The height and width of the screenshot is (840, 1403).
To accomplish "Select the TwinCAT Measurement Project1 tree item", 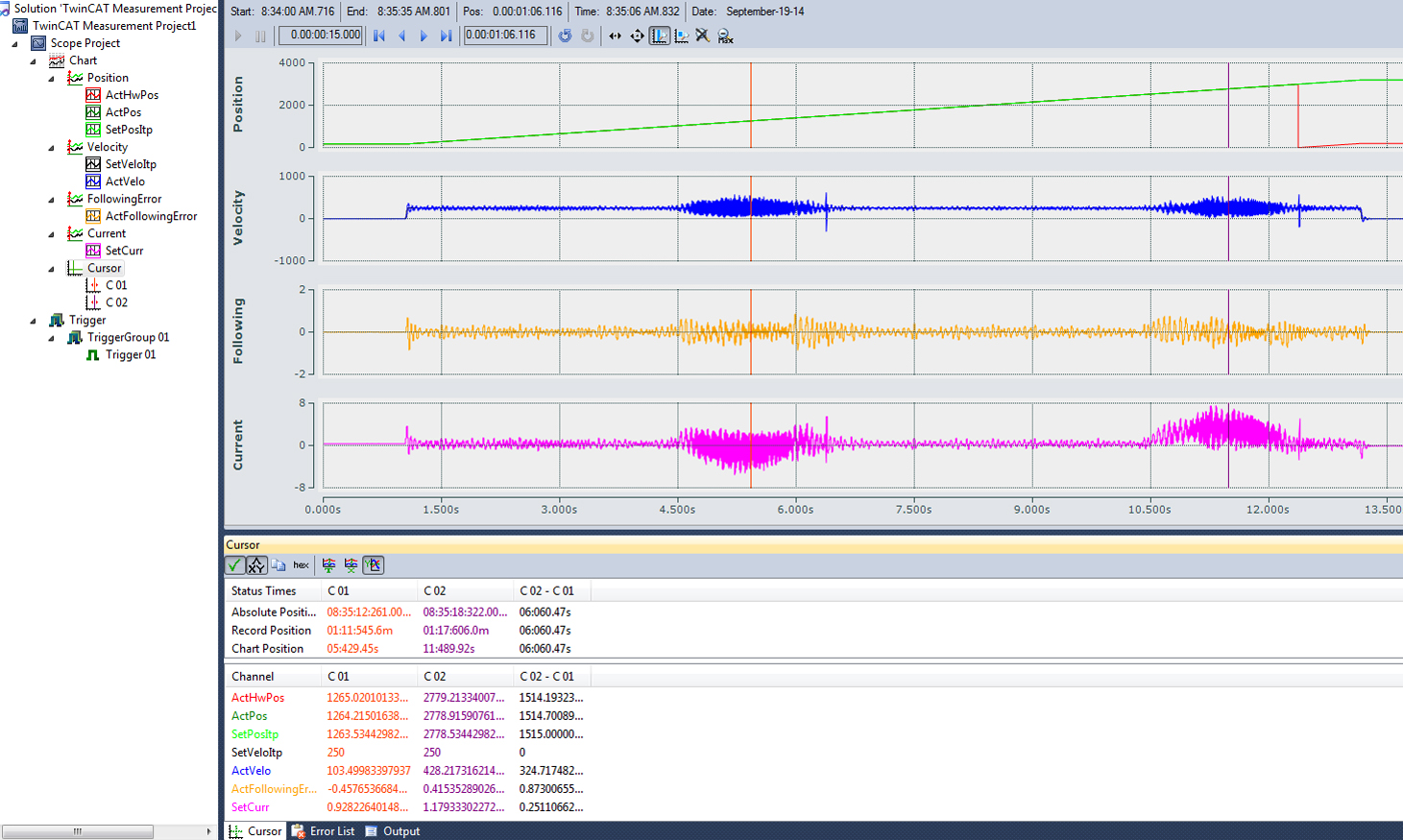I will [114, 26].
